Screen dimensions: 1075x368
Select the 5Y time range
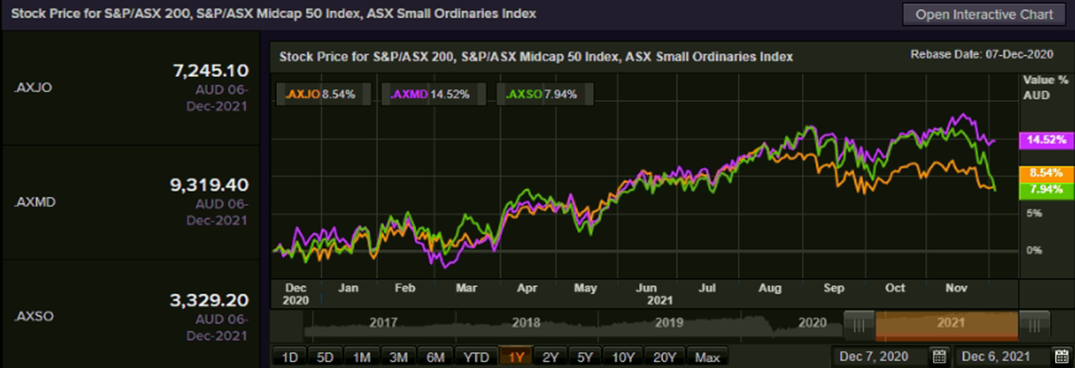[x=585, y=357]
